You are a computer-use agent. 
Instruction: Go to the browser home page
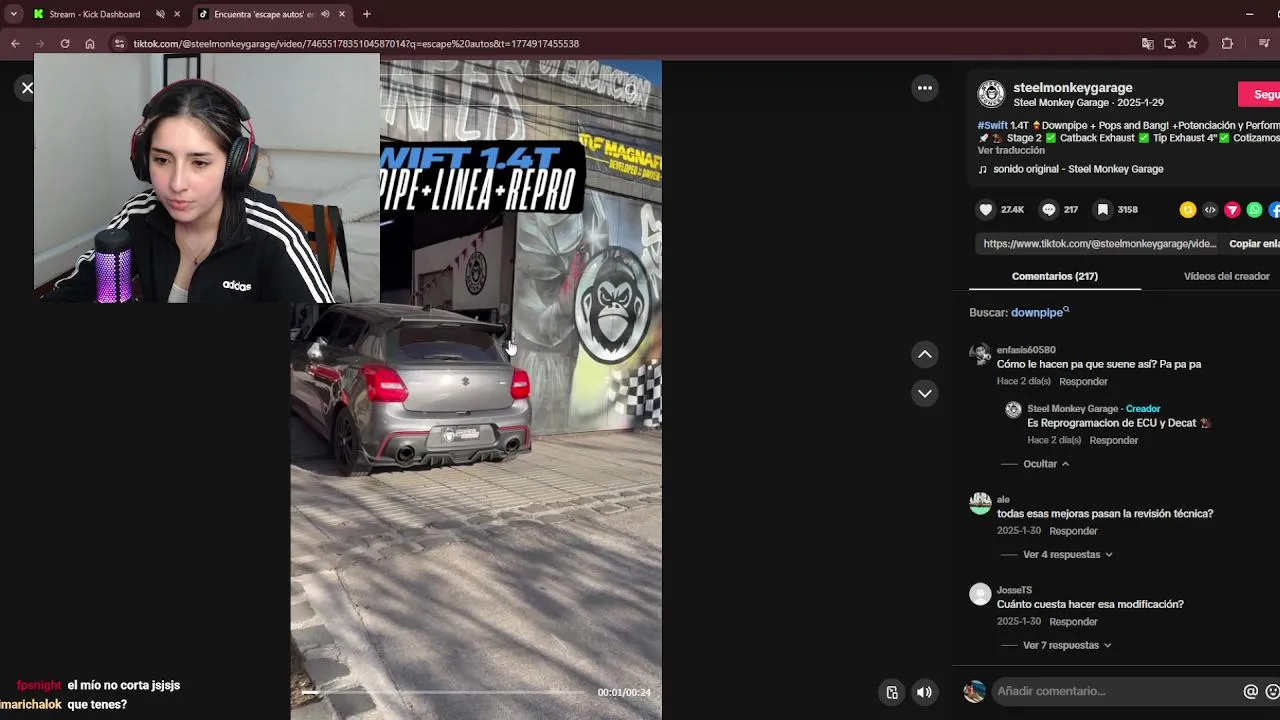click(90, 44)
